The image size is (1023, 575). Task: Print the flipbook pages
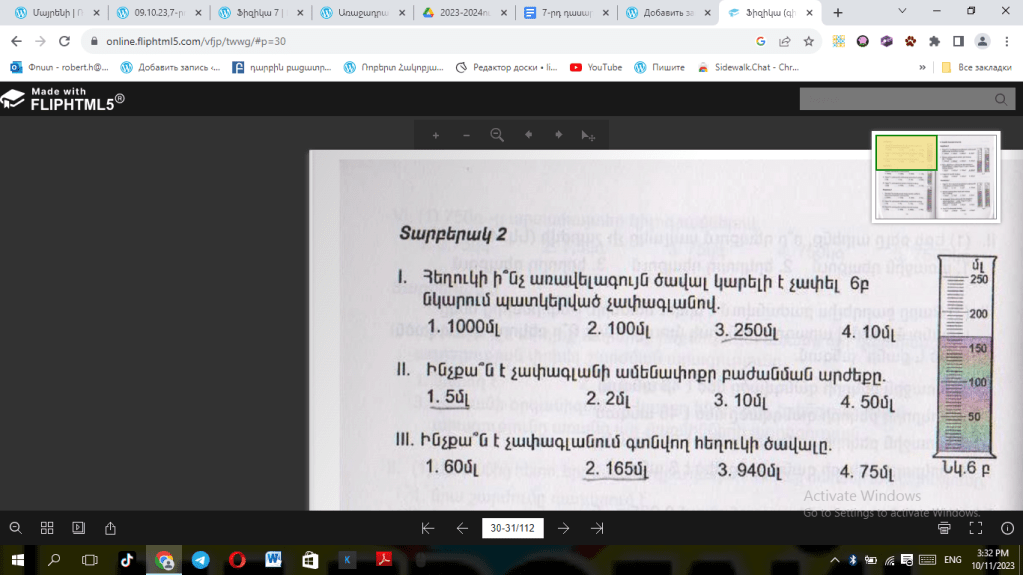pos(945,528)
